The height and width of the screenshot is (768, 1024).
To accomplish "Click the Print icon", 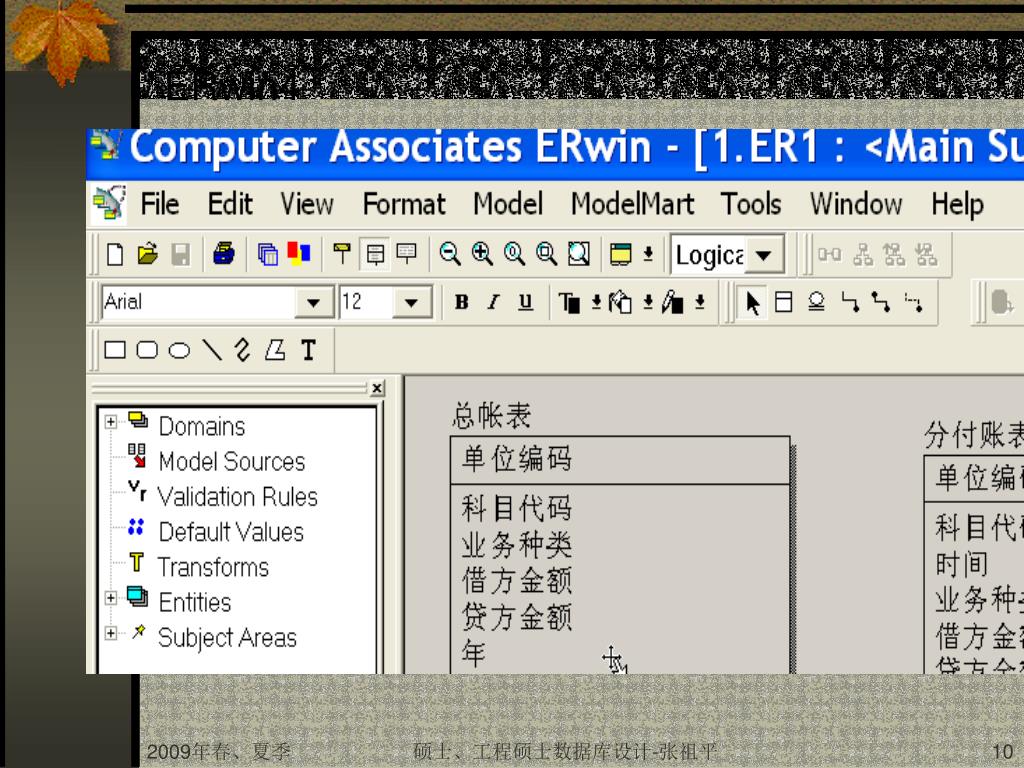I will click(x=224, y=254).
